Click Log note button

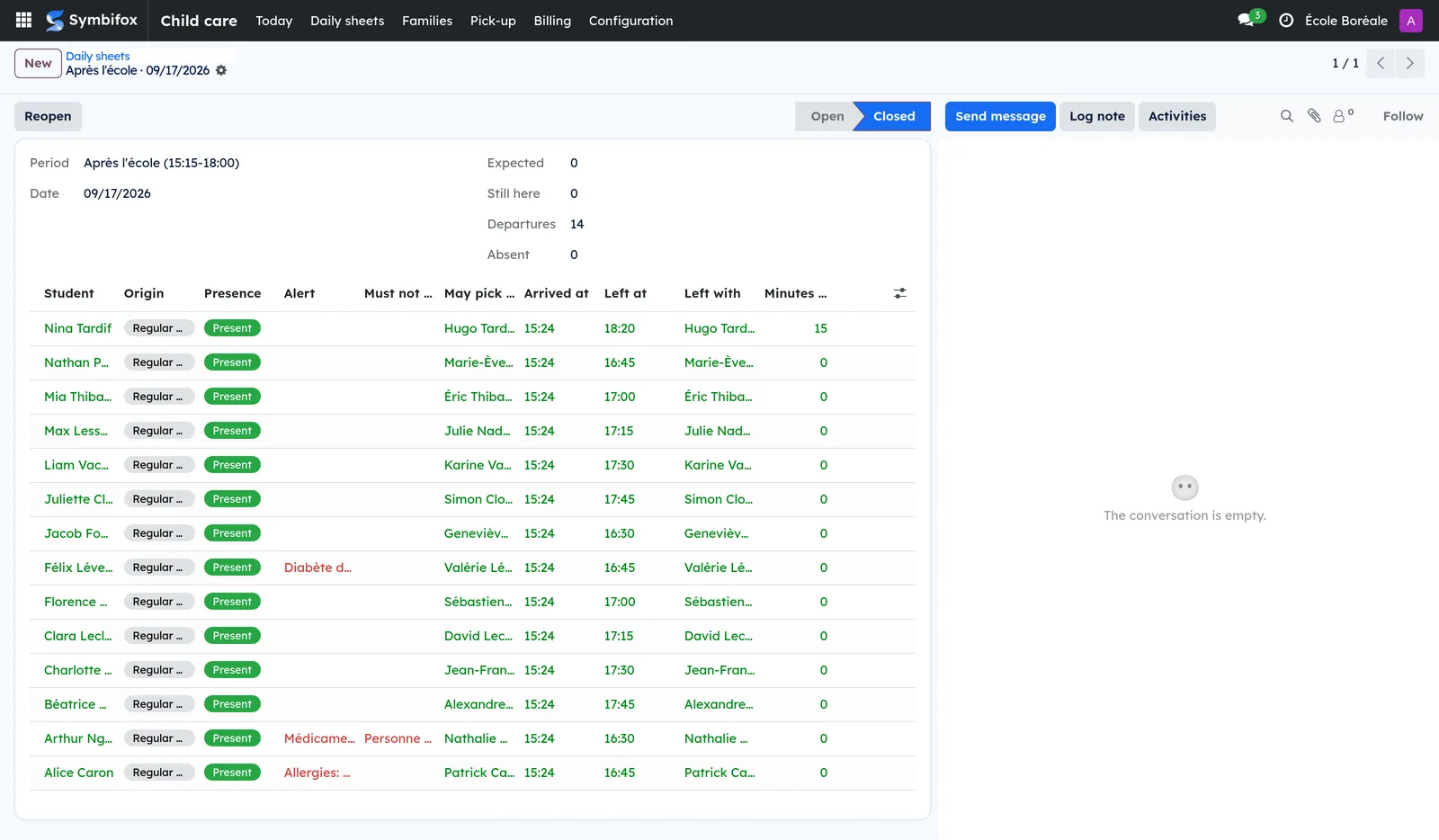pyautogui.click(x=1096, y=116)
